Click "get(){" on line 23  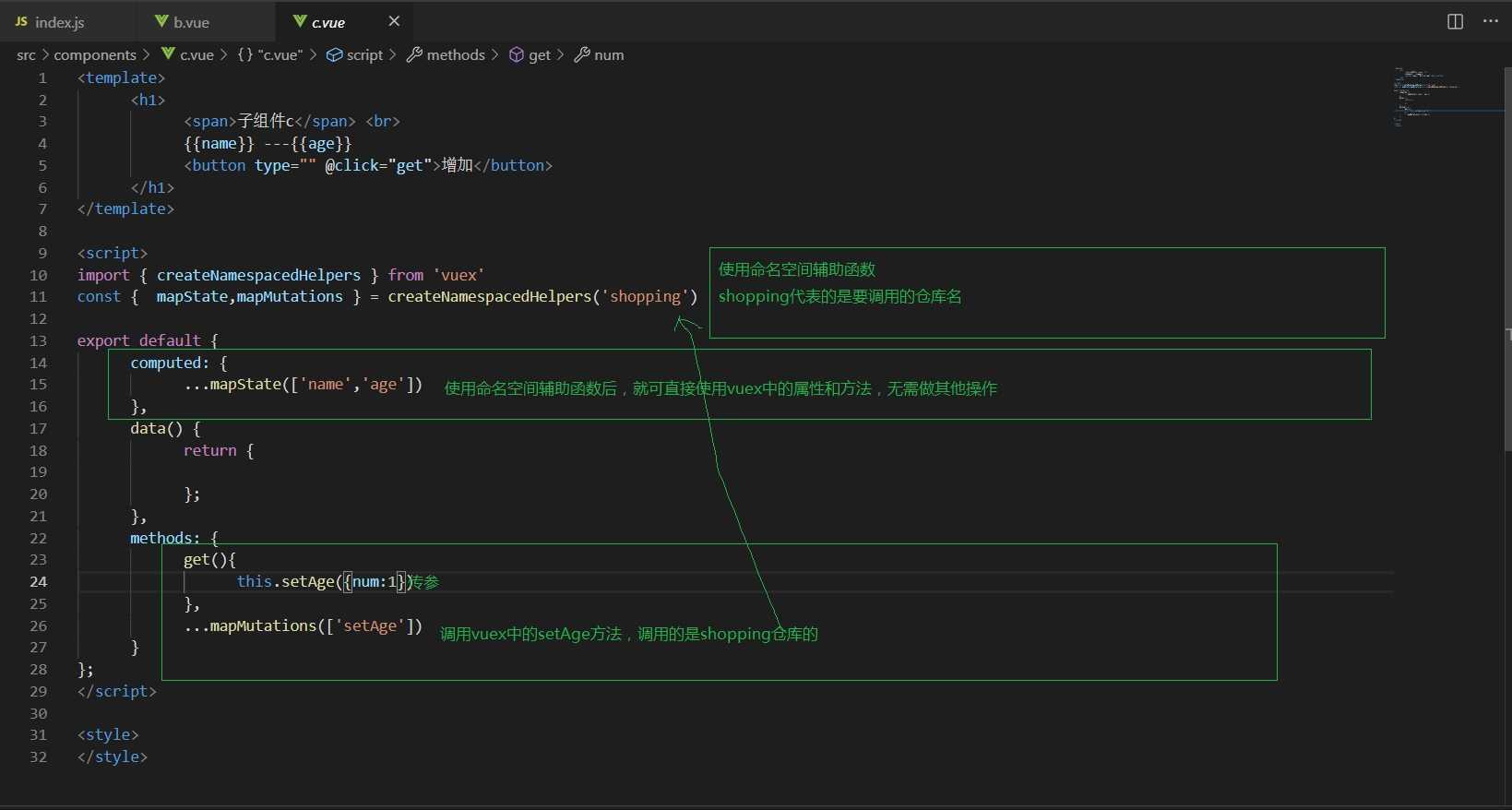point(209,559)
